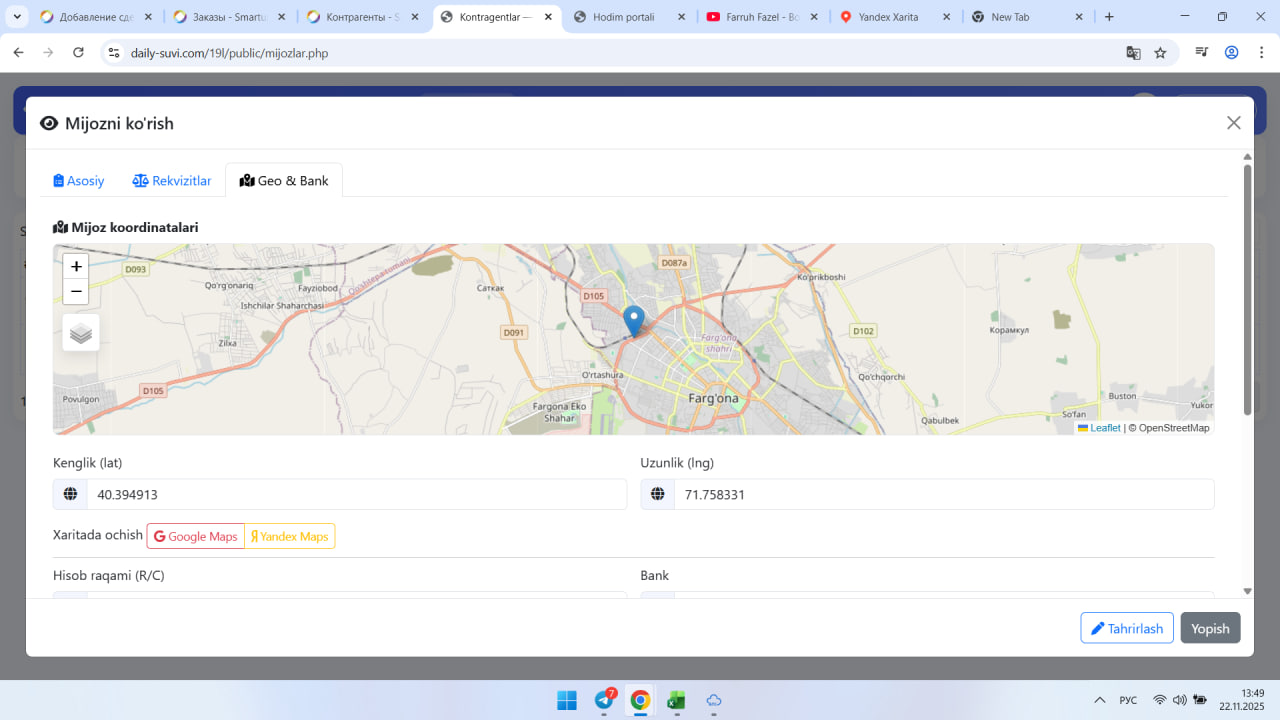Open Excel from the taskbar
This screenshot has width=1280, height=720.
(x=676, y=700)
